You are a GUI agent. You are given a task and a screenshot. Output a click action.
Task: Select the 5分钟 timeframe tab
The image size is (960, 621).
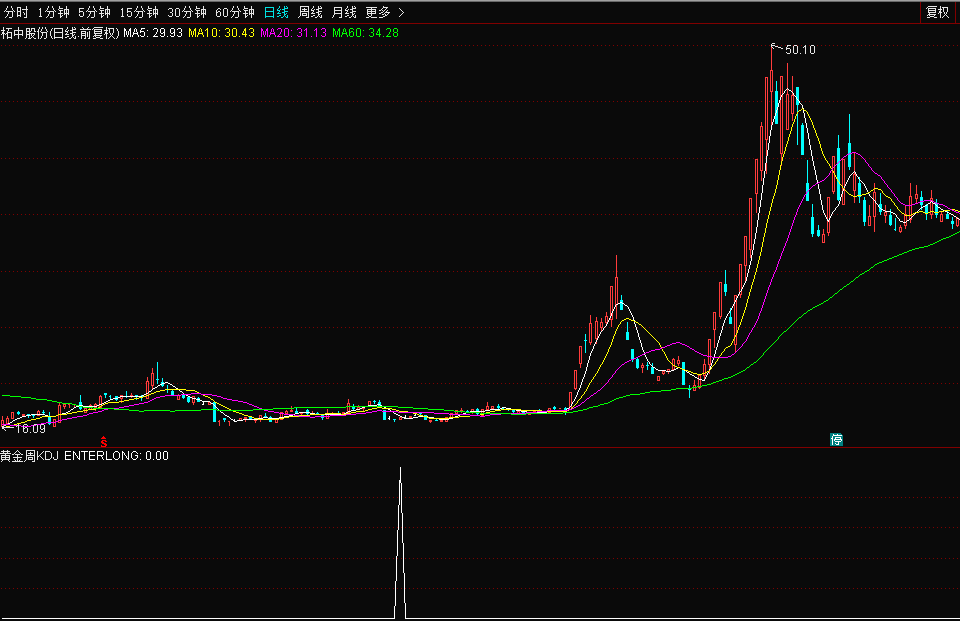point(94,12)
